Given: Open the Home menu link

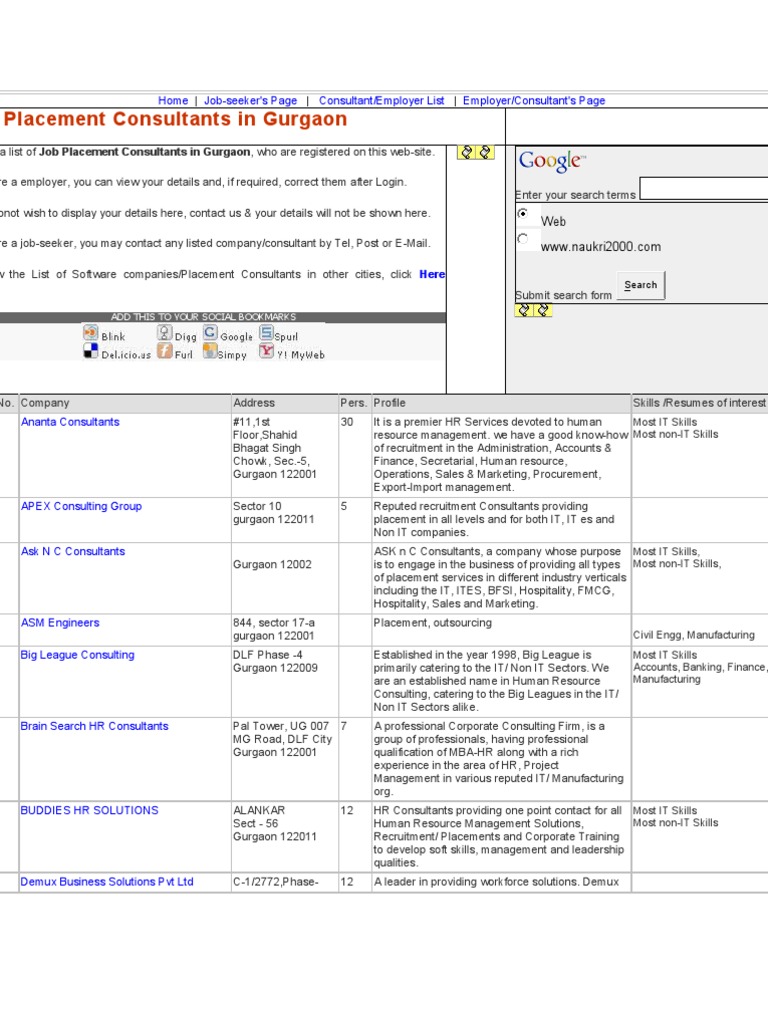Looking at the screenshot, I should 173,100.
